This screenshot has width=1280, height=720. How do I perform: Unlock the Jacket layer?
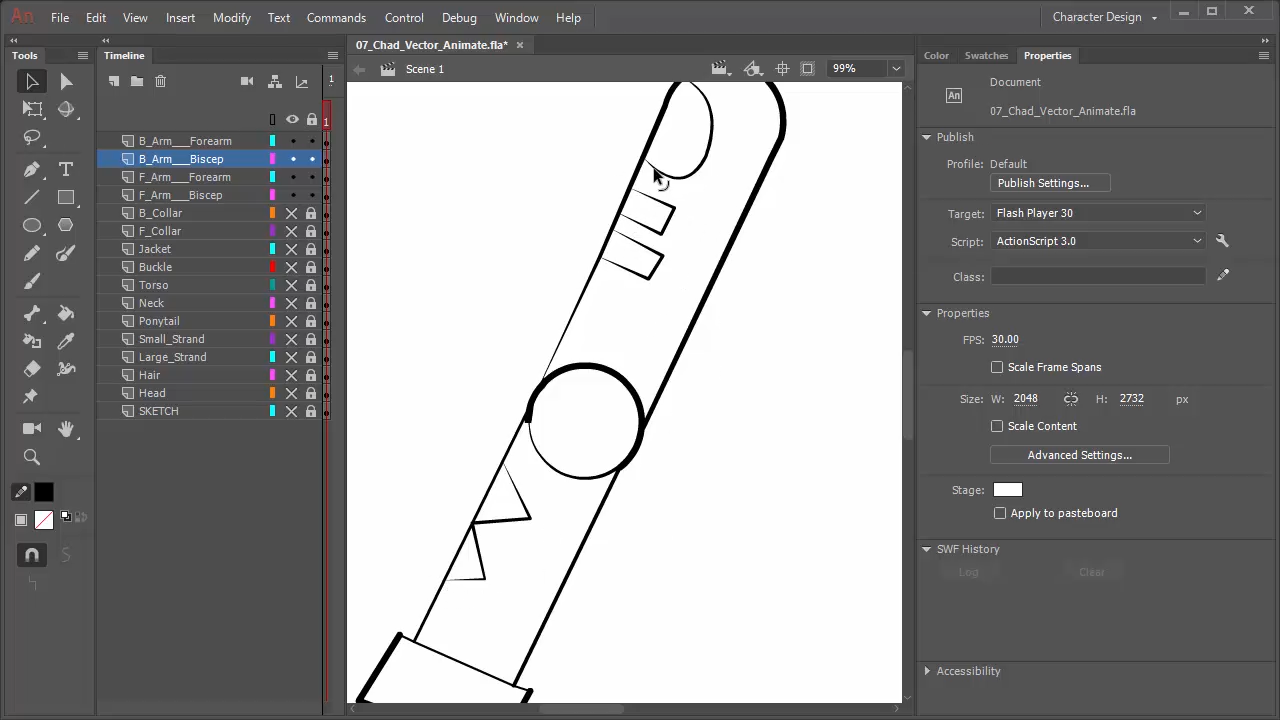tap(311, 249)
